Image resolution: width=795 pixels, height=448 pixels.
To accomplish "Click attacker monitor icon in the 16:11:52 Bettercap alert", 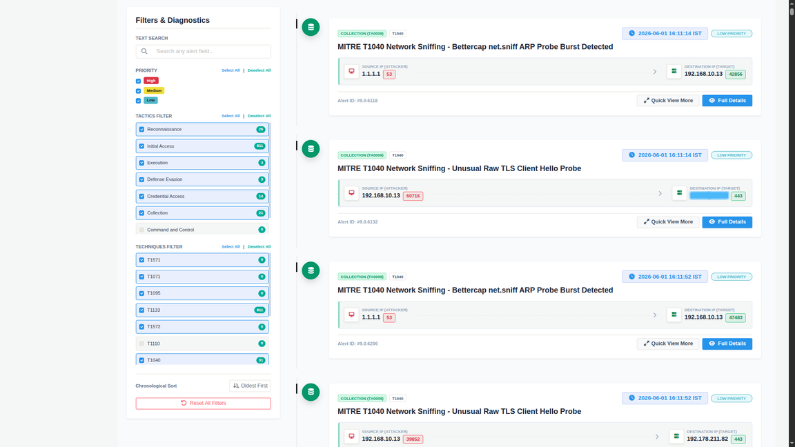I will tap(351, 315).
